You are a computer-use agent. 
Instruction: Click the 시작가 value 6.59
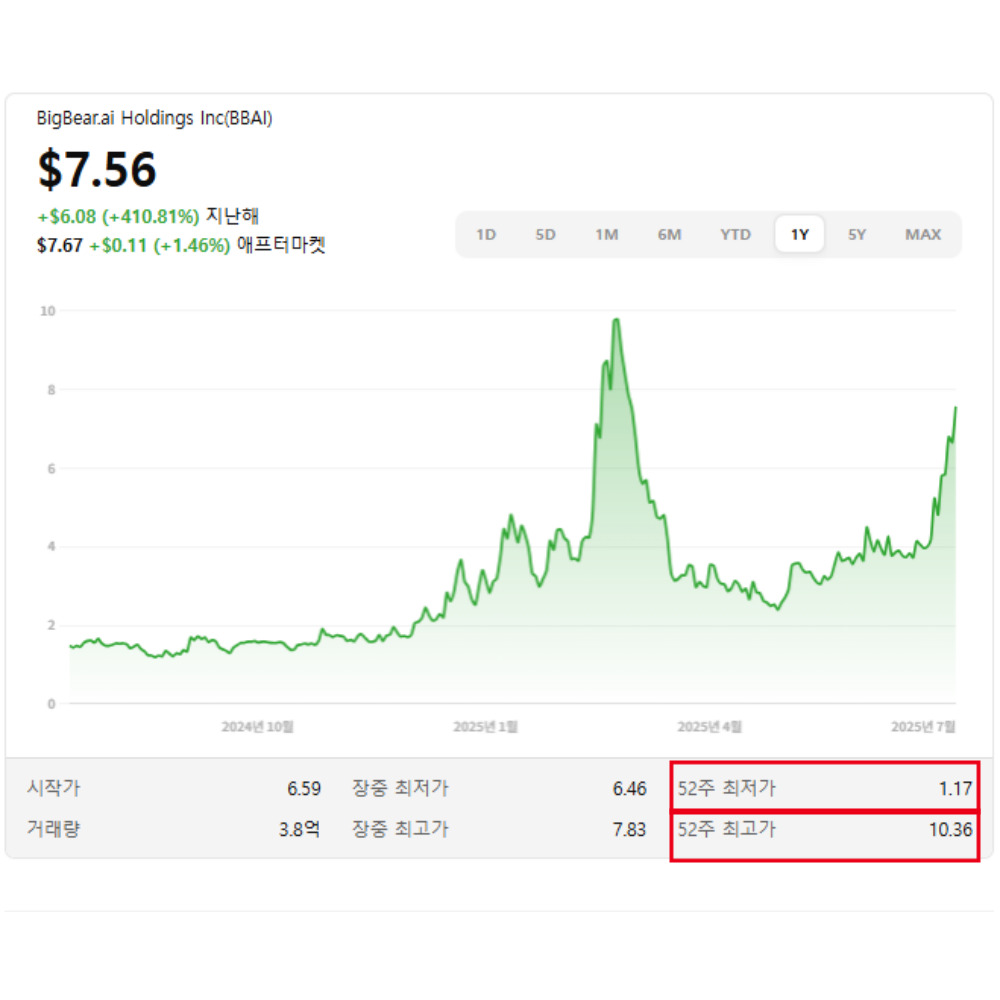click(x=304, y=789)
